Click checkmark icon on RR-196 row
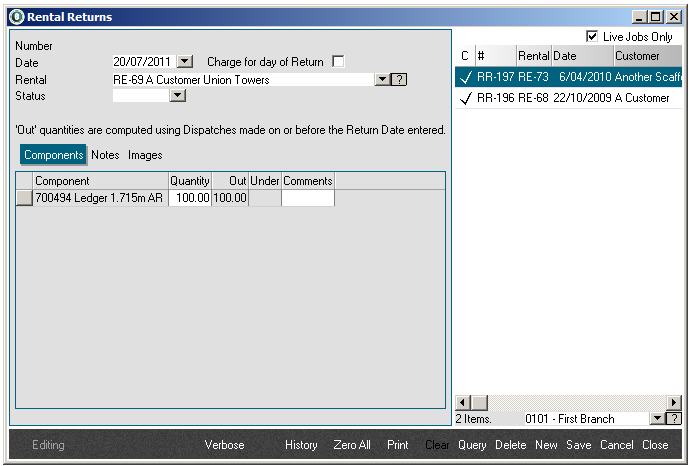Viewport: 689px width, 466px height. [464, 99]
